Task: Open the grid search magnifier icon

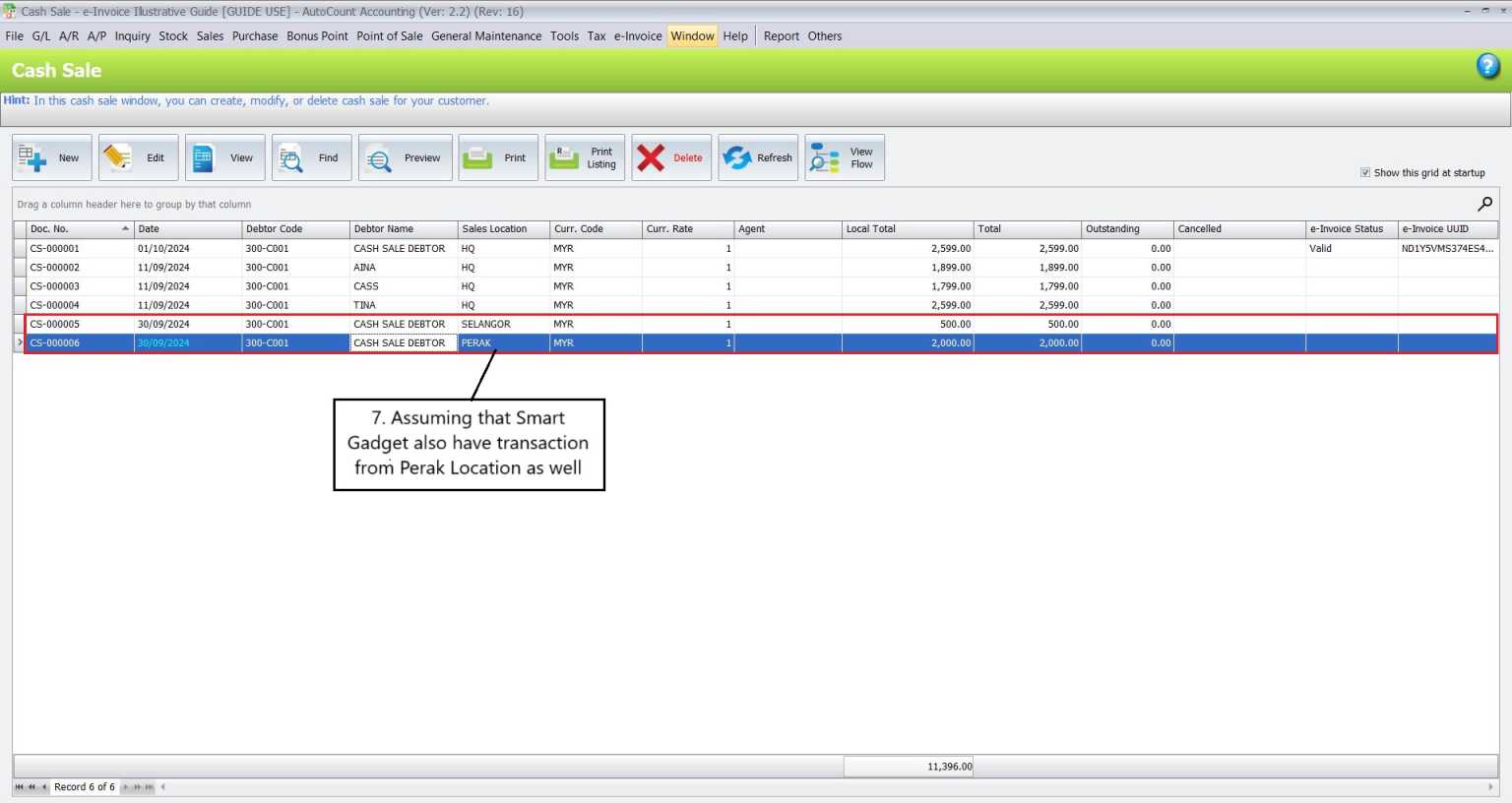Action: [x=1484, y=204]
